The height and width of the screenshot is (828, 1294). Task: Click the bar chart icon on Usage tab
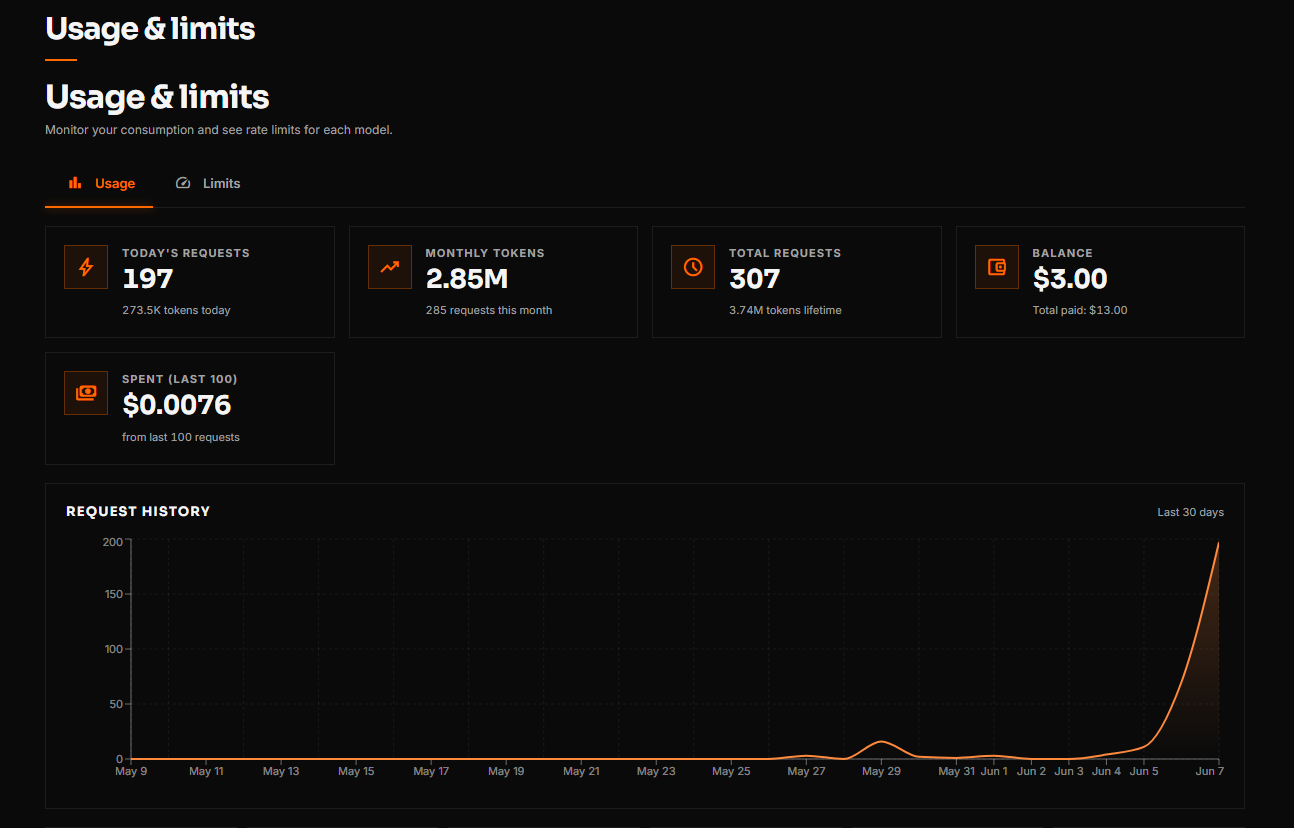pyautogui.click(x=75, y=183)
